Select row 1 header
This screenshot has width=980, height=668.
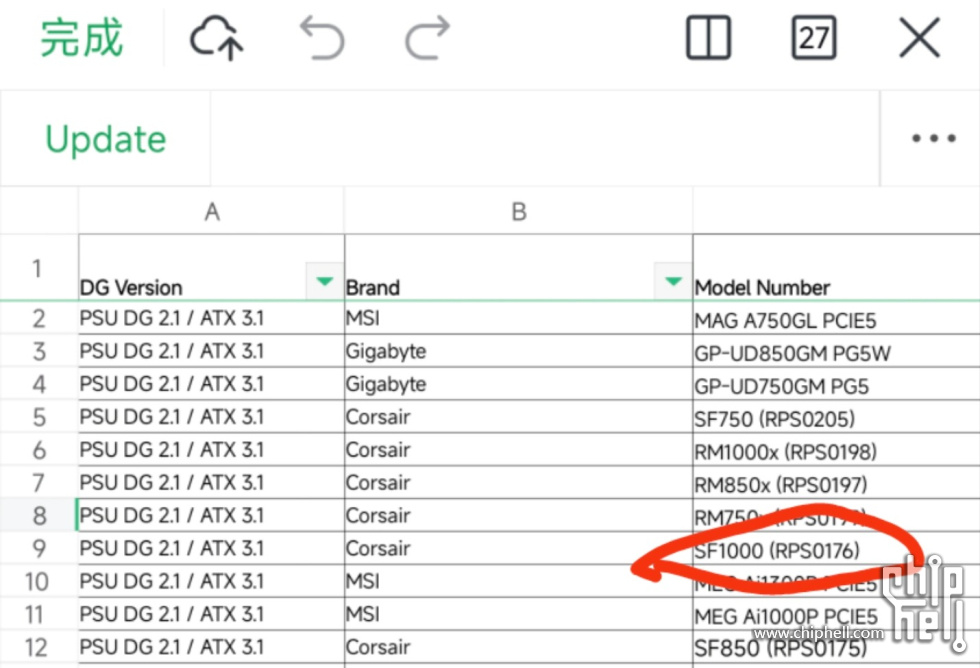pyautogui.click(x=39, y=268)
